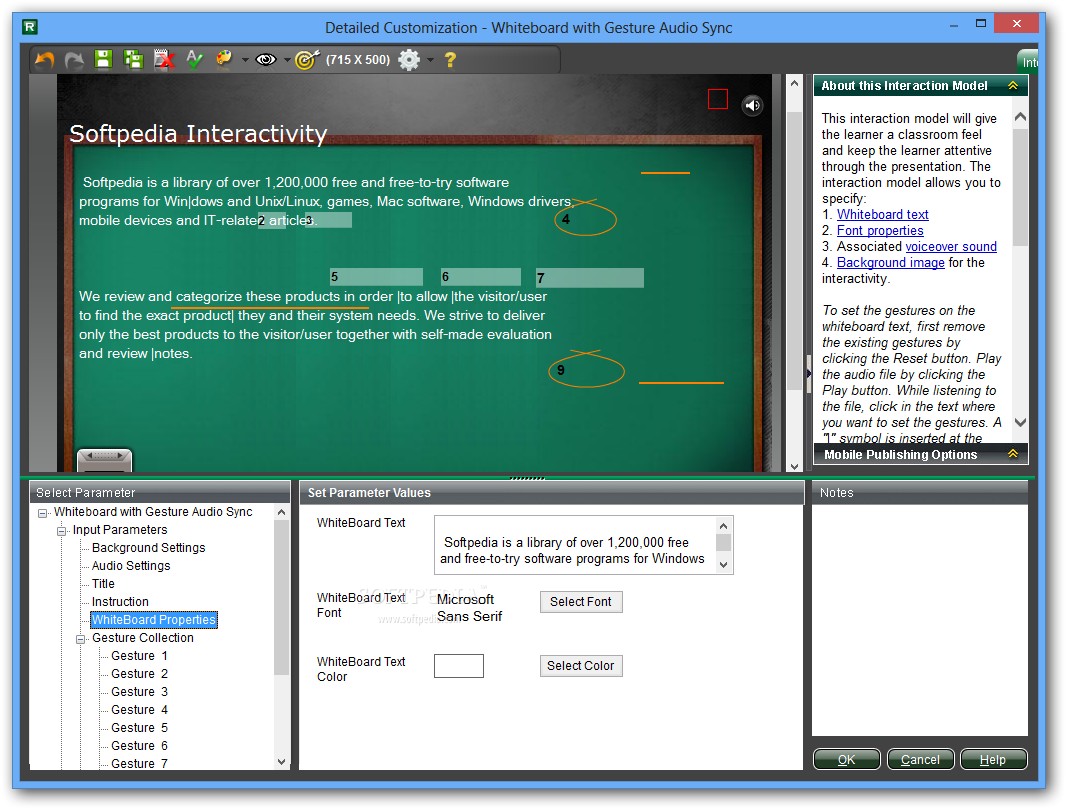Click gesture marker 7 highlight box

589,277
